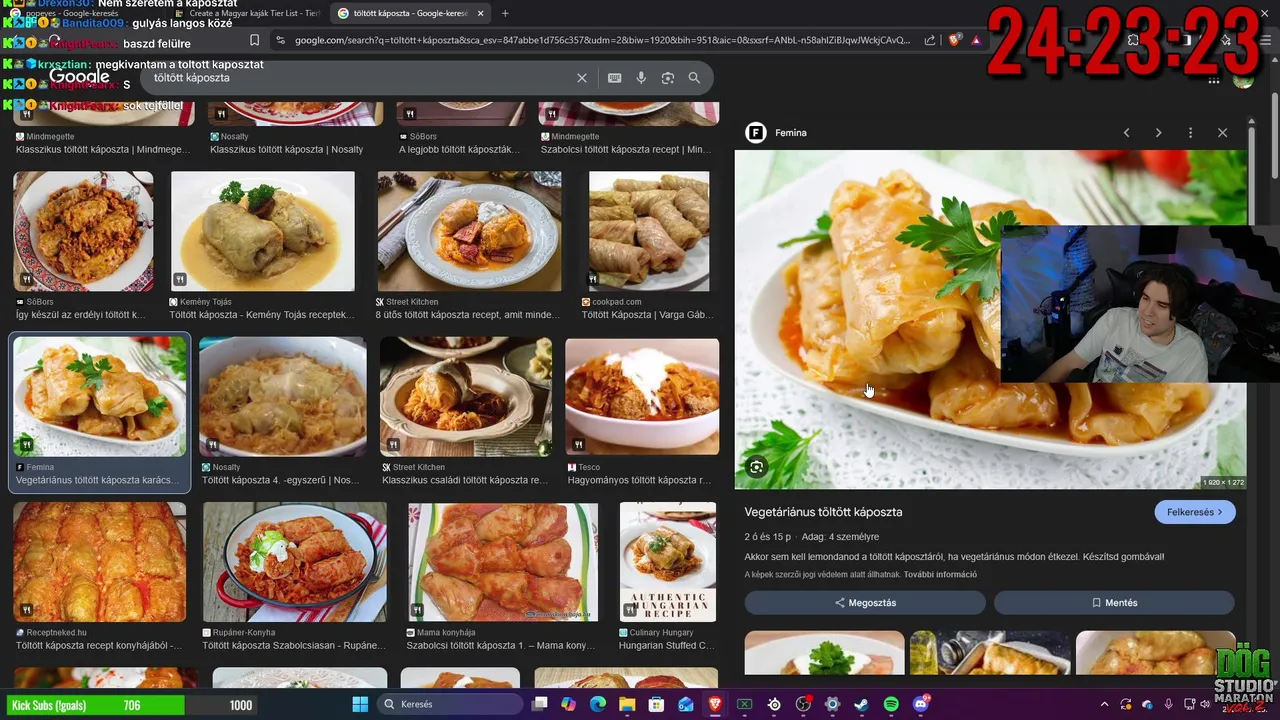Screen dimensions: 1280x720
Task: Select the töltött káposzta search tab
Action: (410, 13)
